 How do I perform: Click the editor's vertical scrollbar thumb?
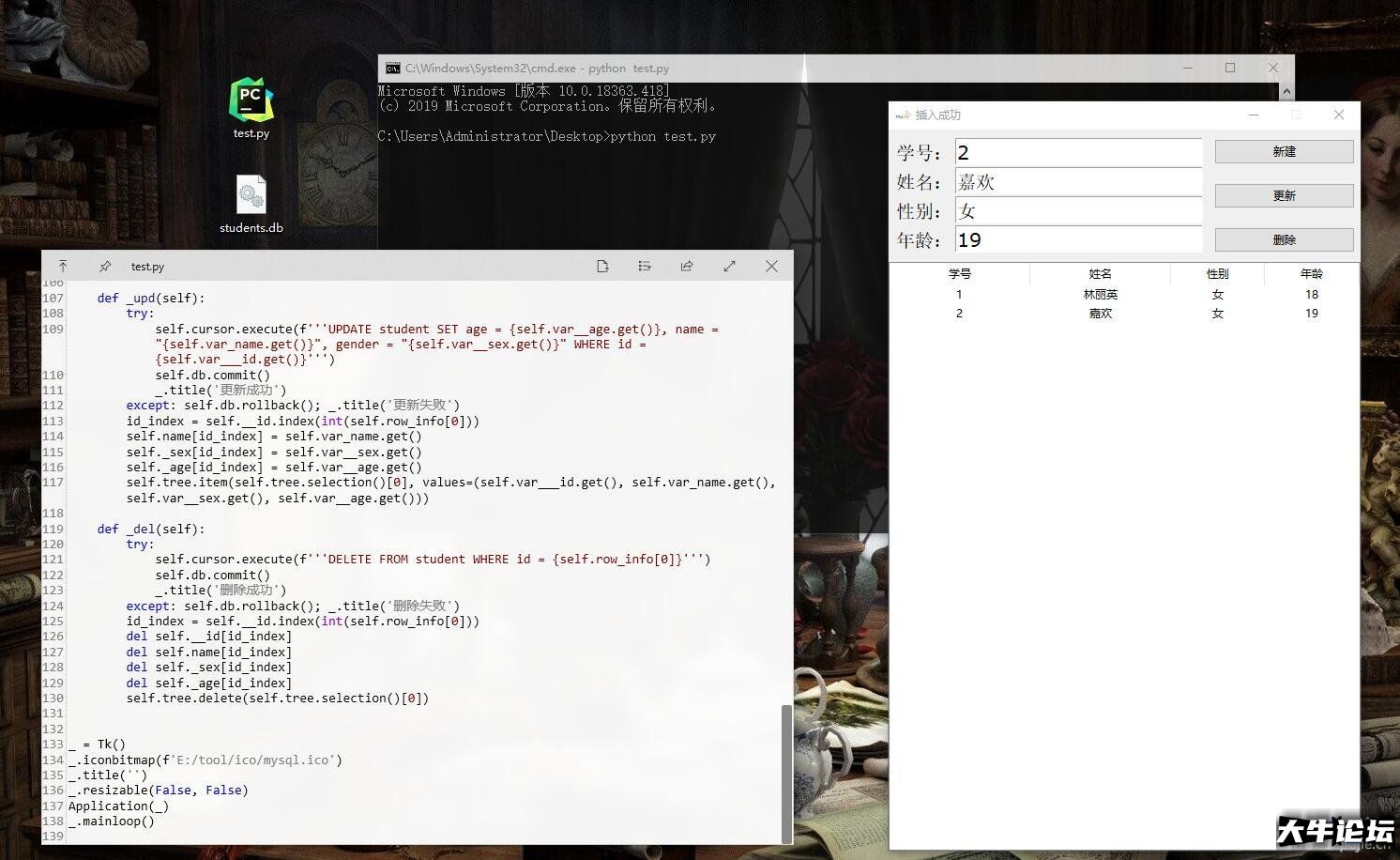coord(786,773)
